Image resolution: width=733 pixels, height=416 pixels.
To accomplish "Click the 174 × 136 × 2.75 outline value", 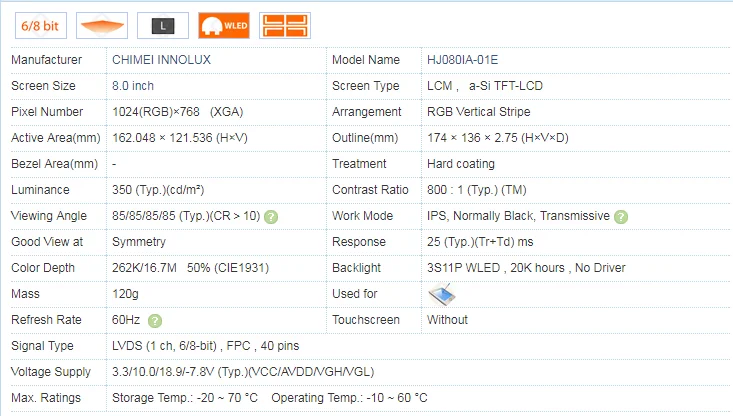I will point(498,138).
